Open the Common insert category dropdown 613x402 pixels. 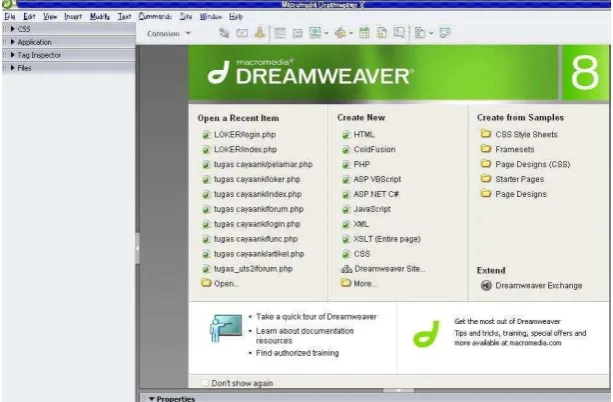(x=169, y=34)
